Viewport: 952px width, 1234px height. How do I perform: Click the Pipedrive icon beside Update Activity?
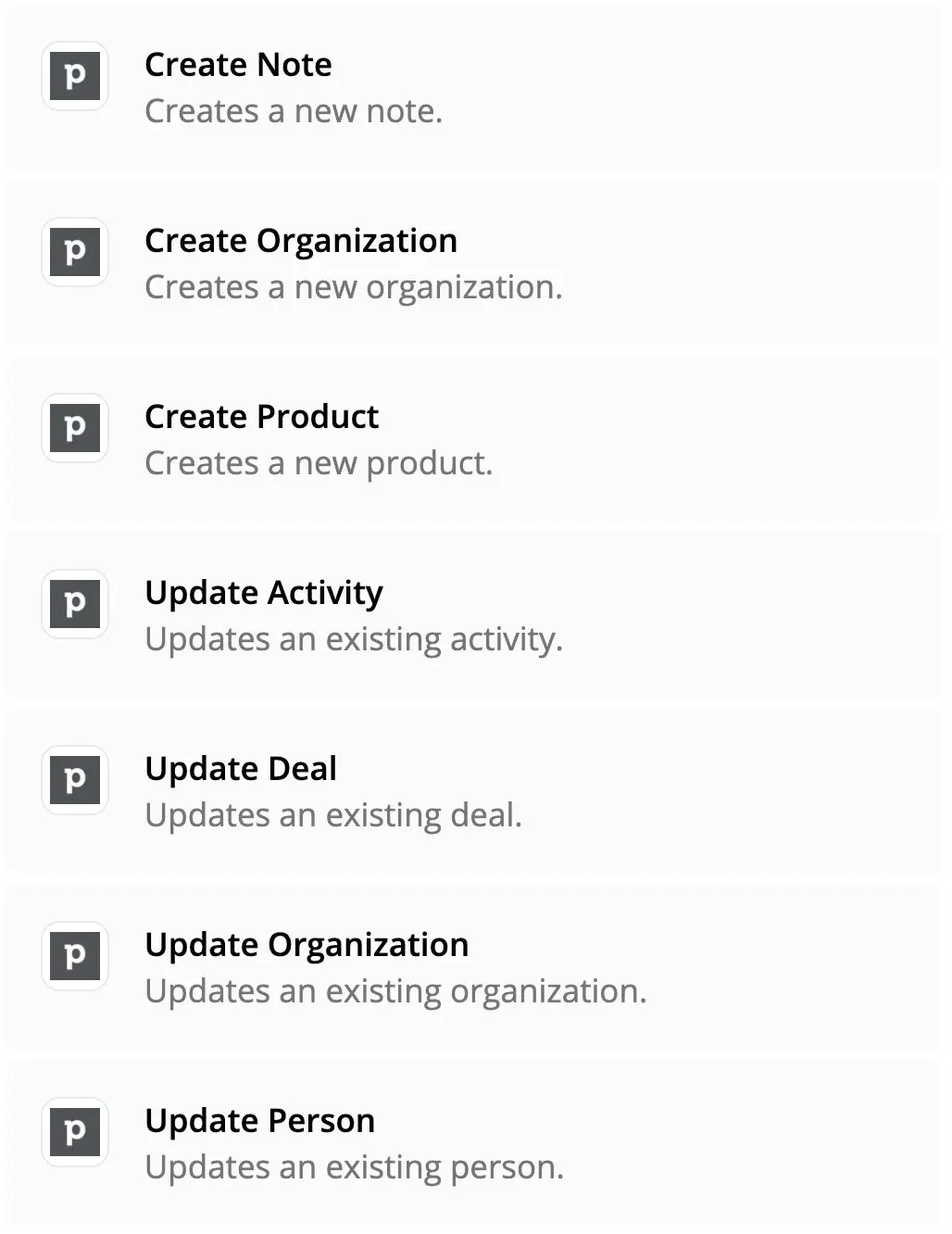pos(75,604)
